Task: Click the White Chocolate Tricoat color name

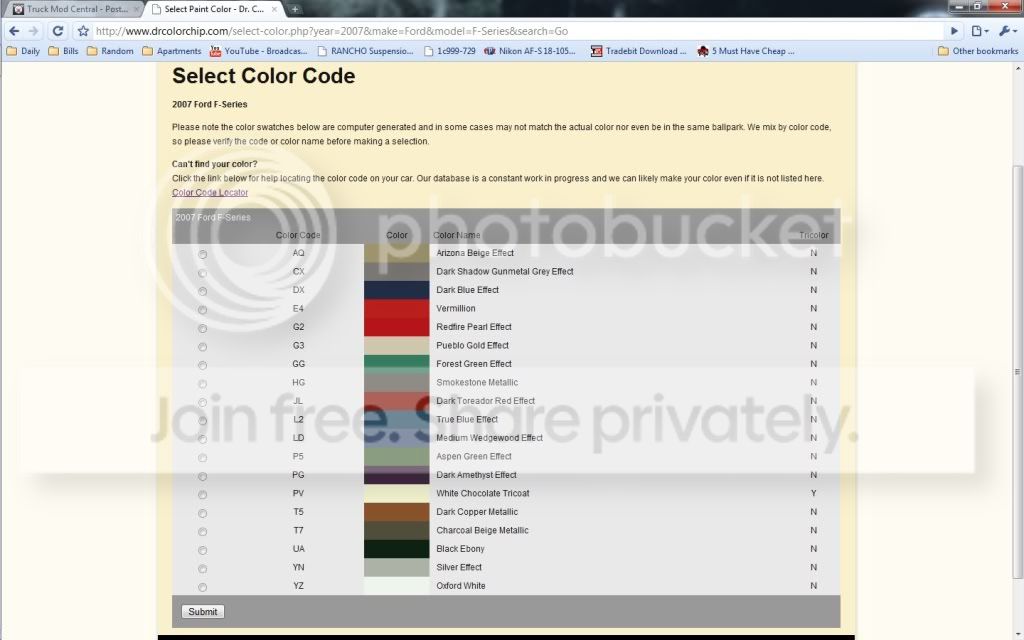Action: tap(483, 494)
